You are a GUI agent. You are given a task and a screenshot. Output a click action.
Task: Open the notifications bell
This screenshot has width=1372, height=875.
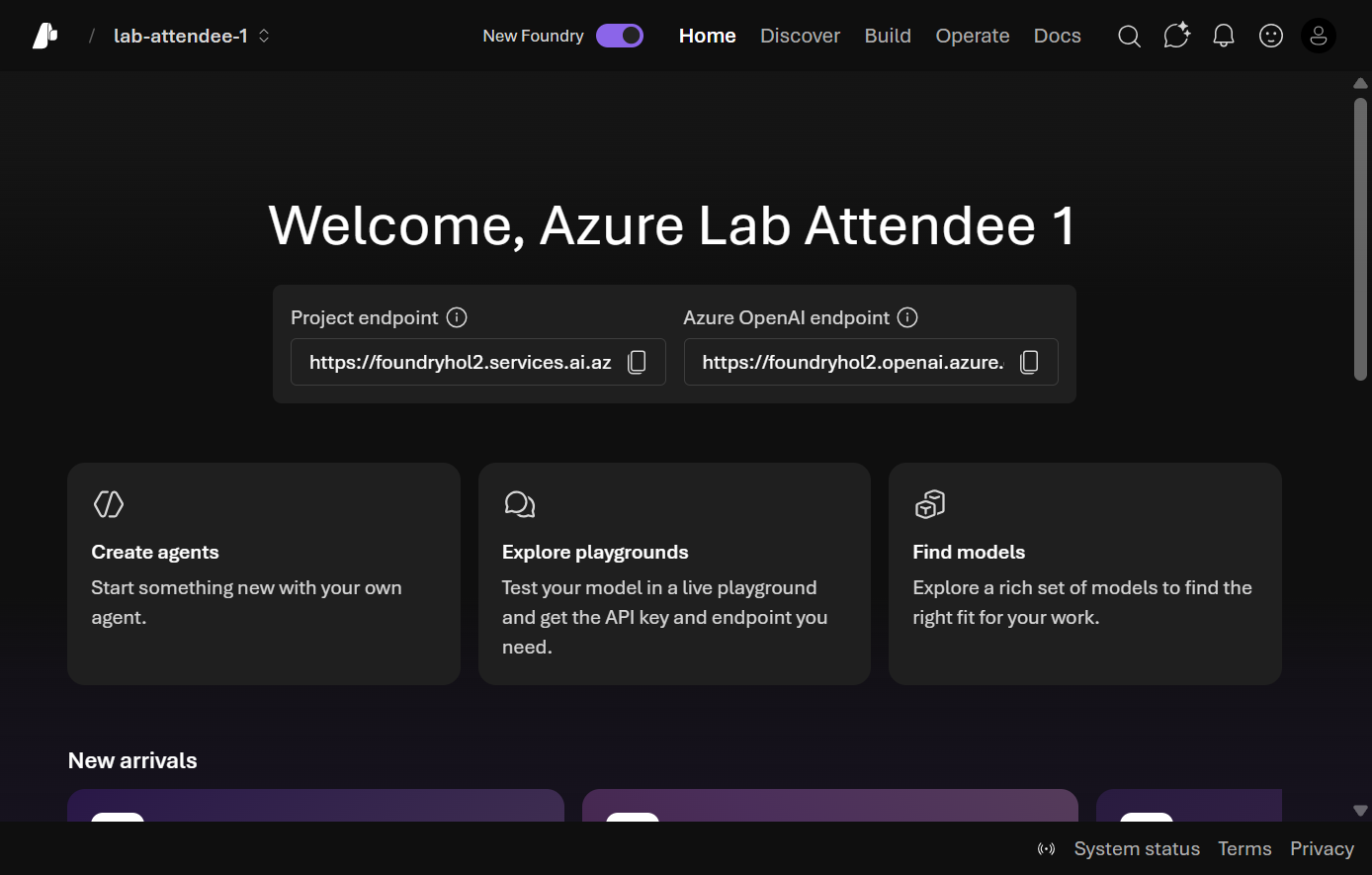[1224, 37]
